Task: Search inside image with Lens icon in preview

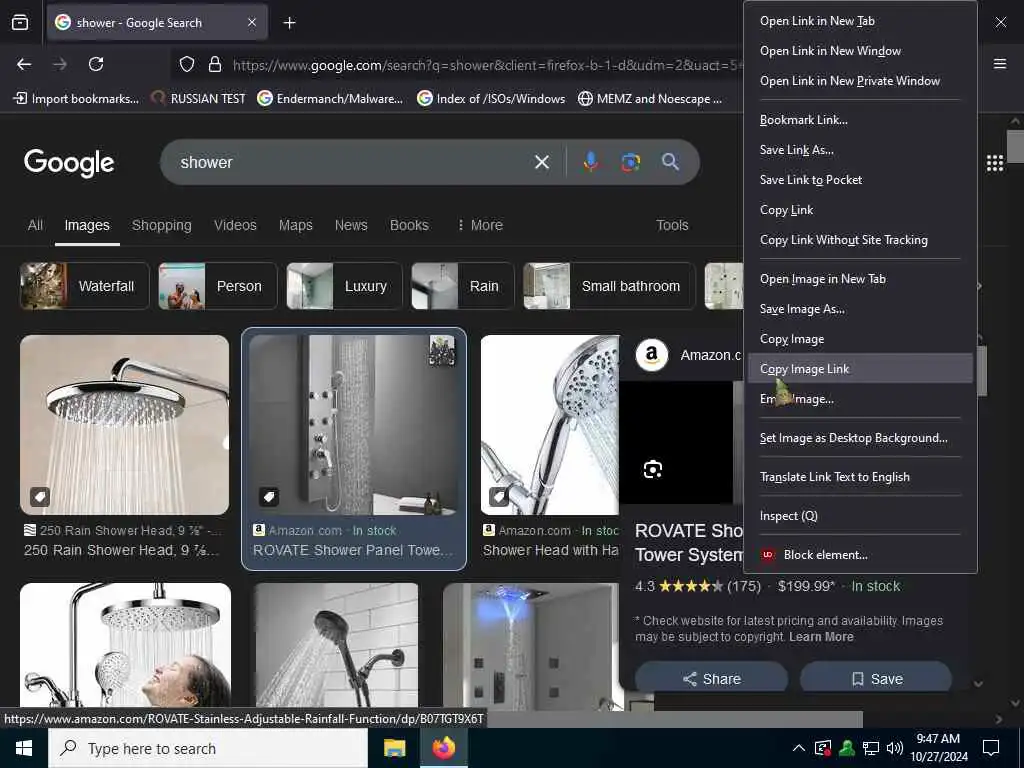Action: (x=652, y=469)
